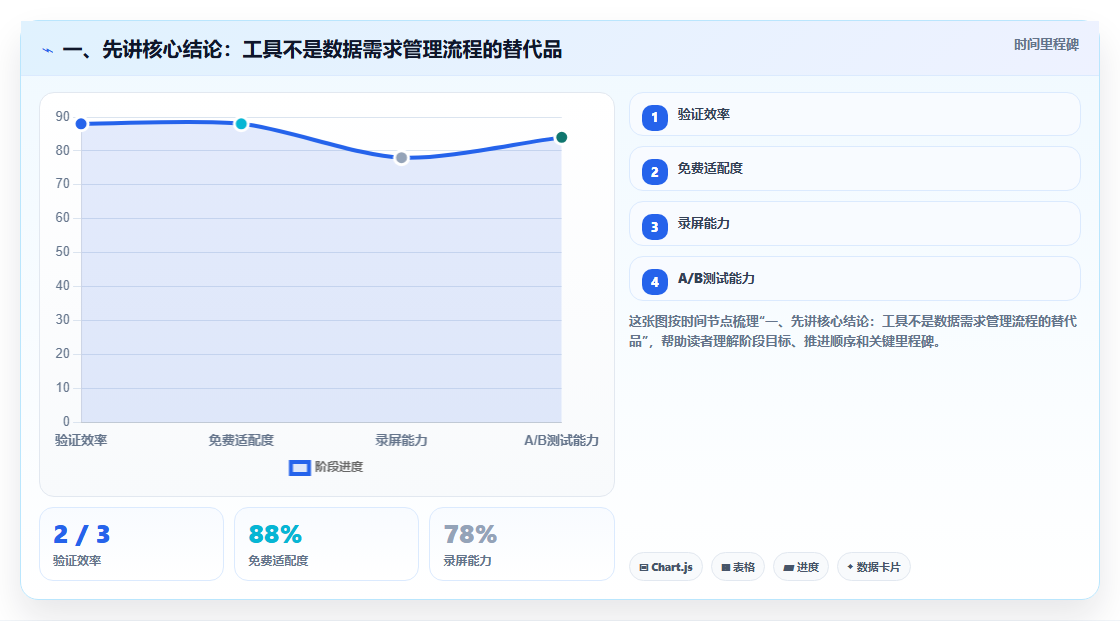Click the y-axis value 0
1120x621 pixels.
coord(66,422)
